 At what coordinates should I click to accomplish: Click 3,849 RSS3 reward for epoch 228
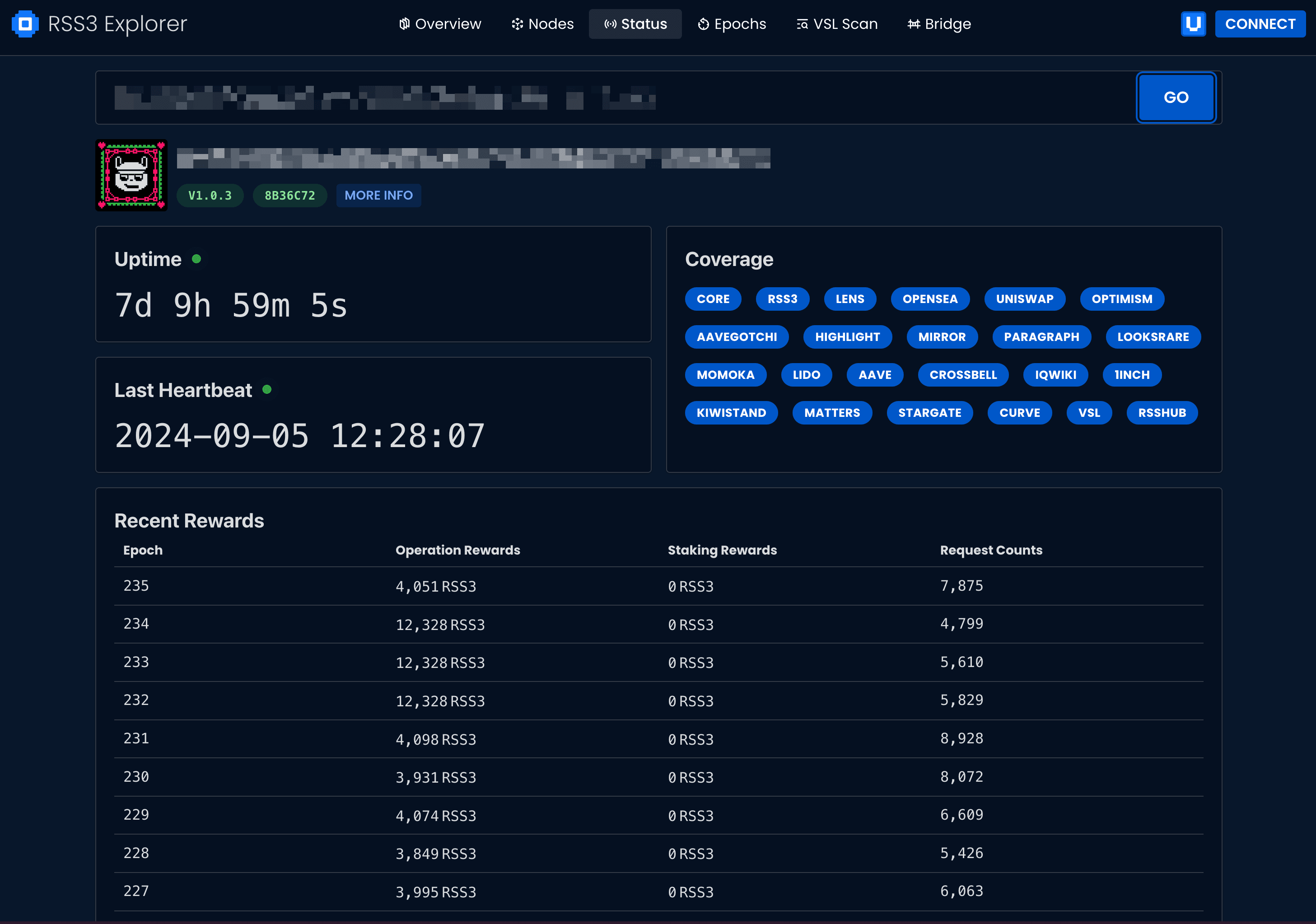pyautogui.click(x=436, y=854)
